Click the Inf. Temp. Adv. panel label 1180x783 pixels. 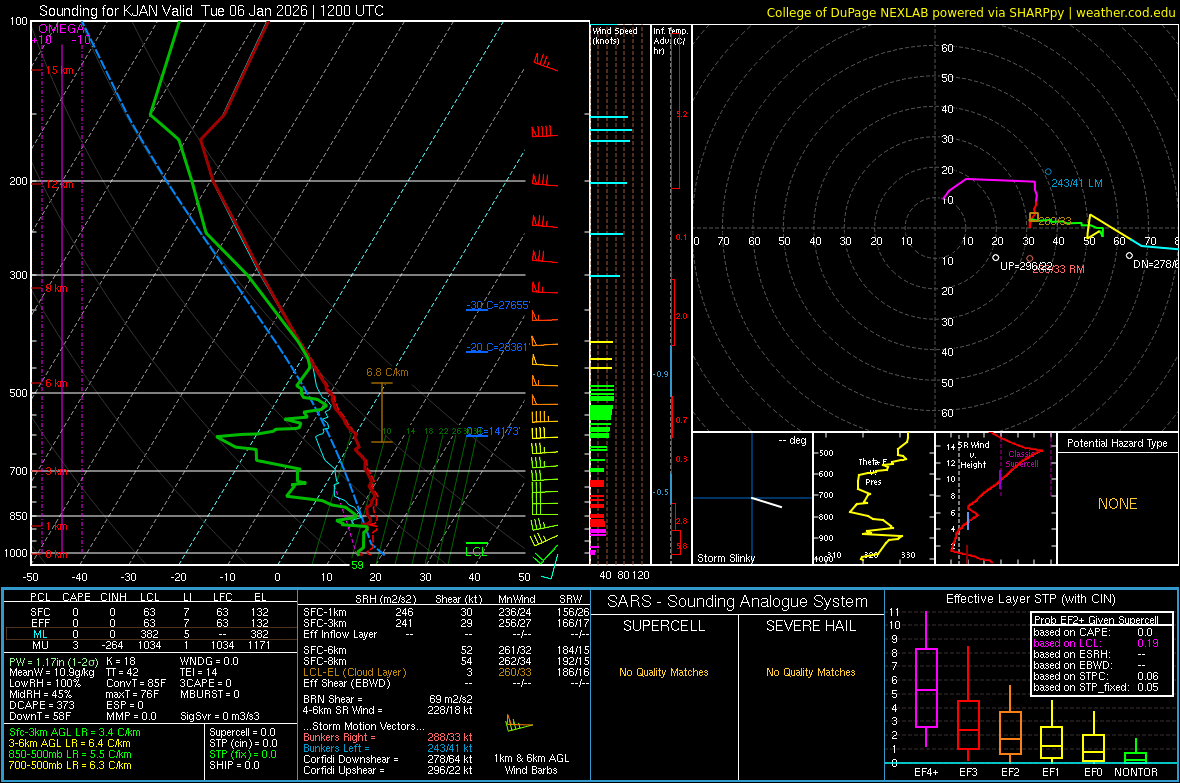(670, 41)
